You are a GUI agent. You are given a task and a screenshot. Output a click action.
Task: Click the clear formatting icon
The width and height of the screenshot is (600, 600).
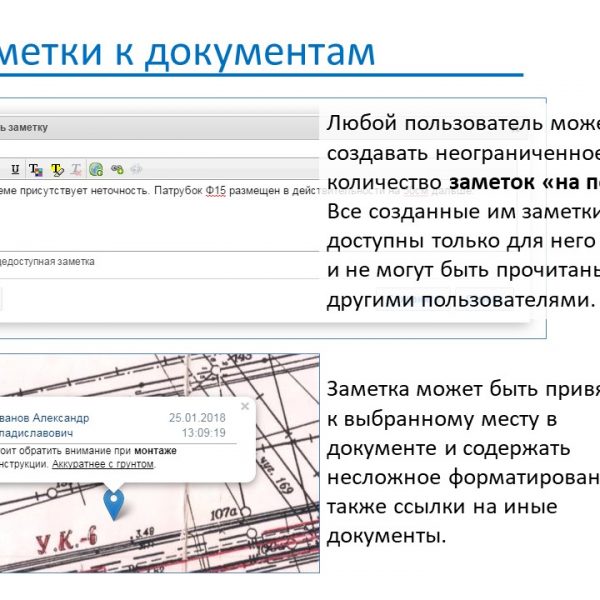tap(76, 169)
